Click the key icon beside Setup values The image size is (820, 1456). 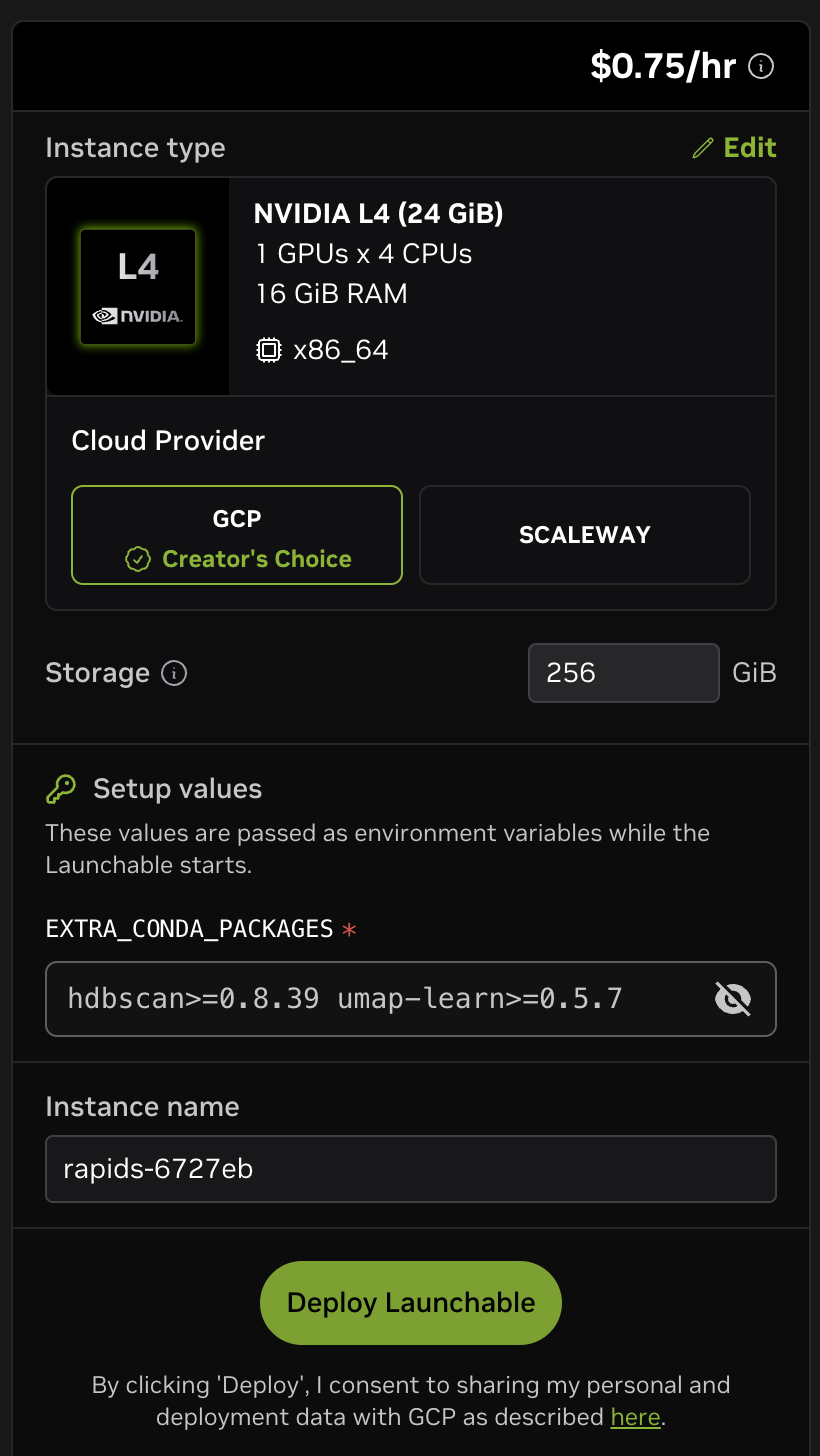click(x=61, y=789)
